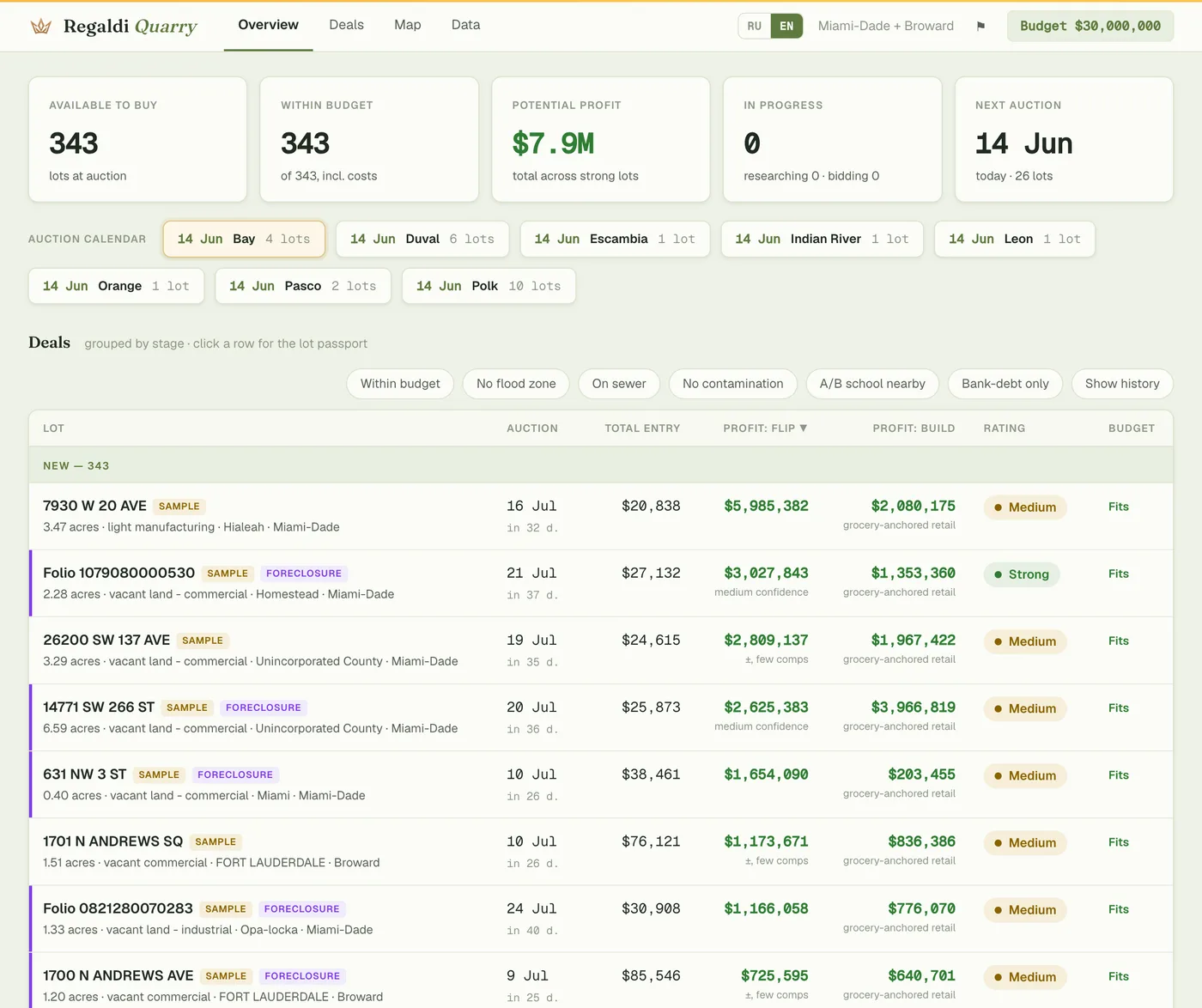Open the 7930 W 20 AVE lot row
The height and width of the screenshot is (1008, 1202).
(601, 516)
